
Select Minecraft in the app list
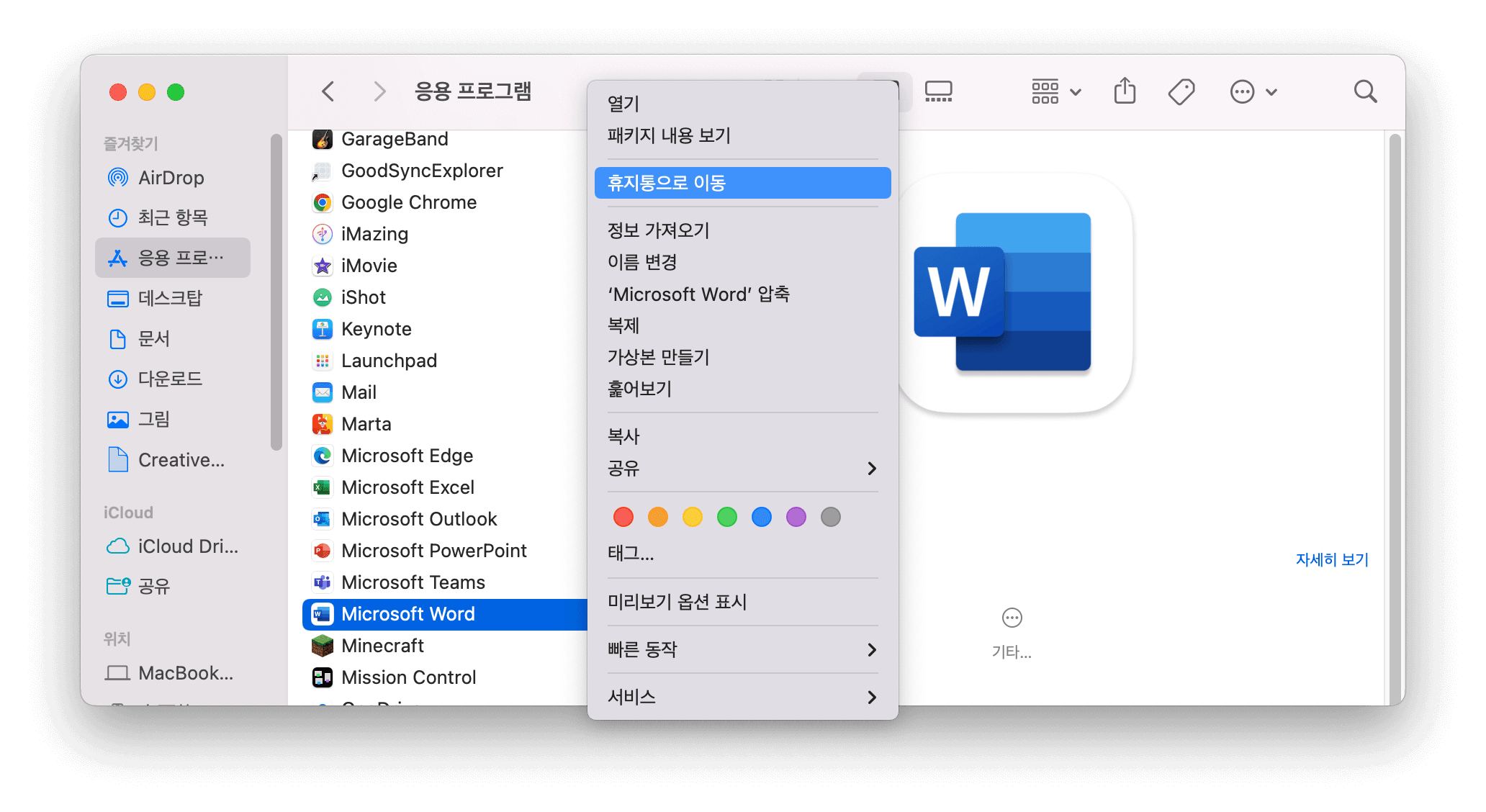click(x=445, y=646)
